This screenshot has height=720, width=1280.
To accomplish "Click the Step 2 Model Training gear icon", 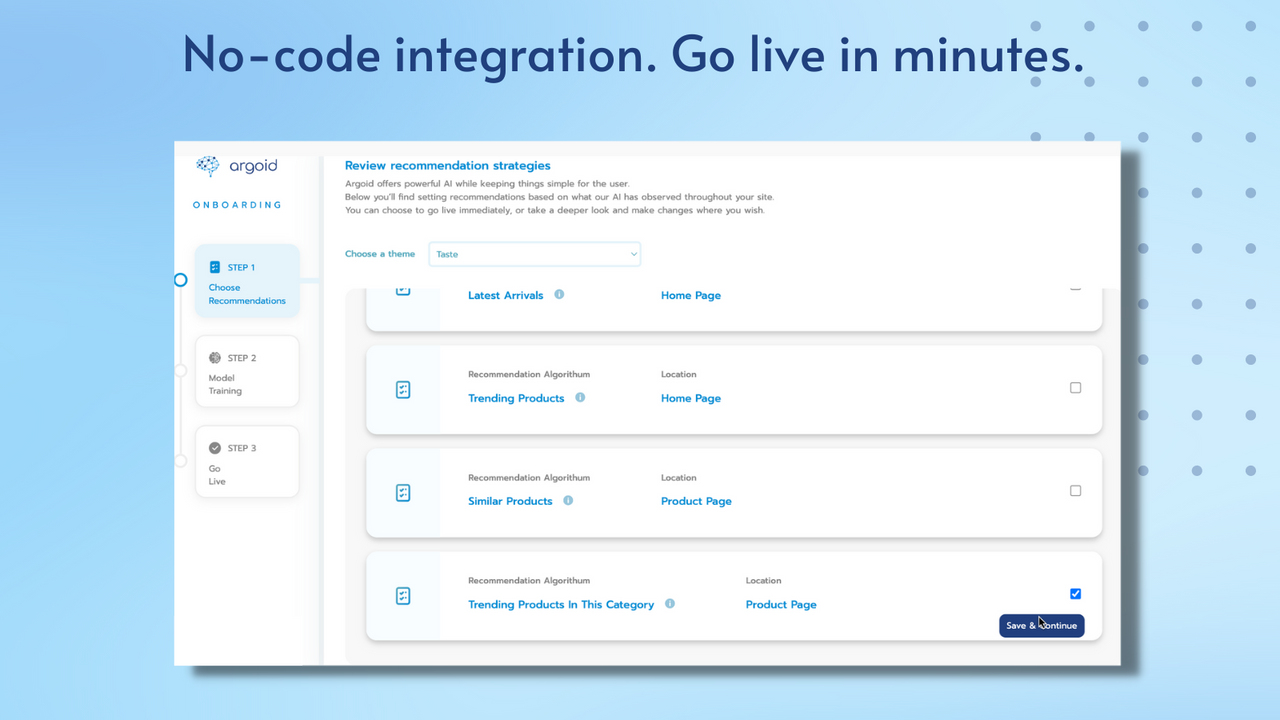I will click(213, 357).
